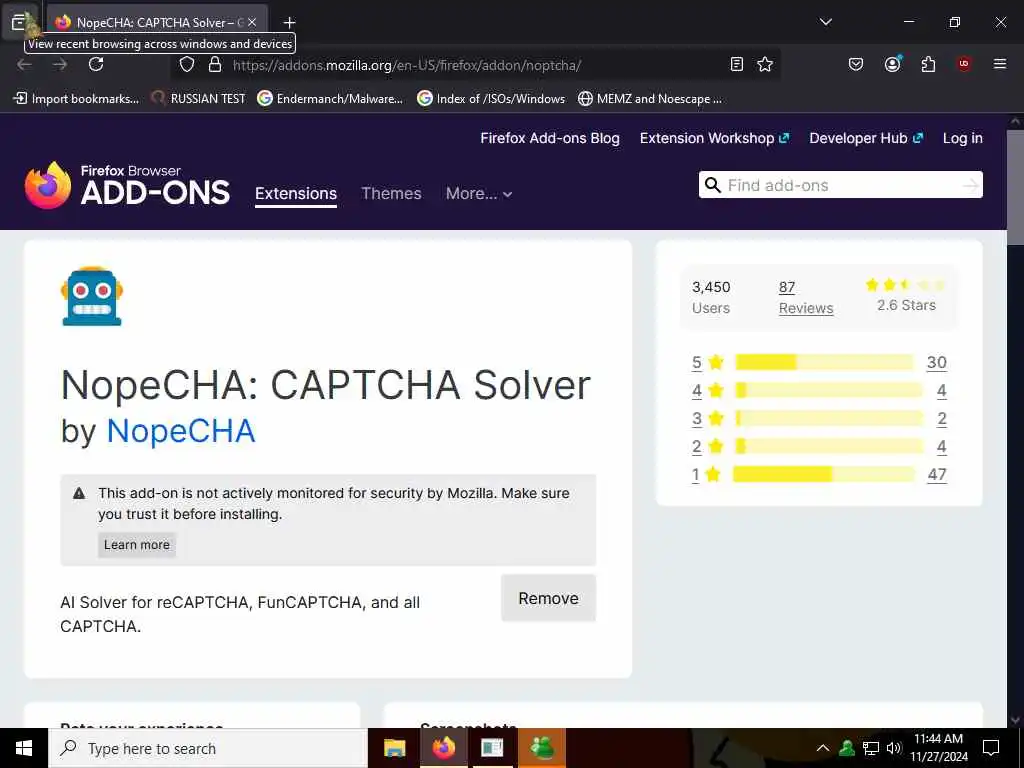Image resolution: width=1024 pixels, height=768 pixels.
Task: Click the 2.6 Stars rating
Action: click(x=906, y=295)
